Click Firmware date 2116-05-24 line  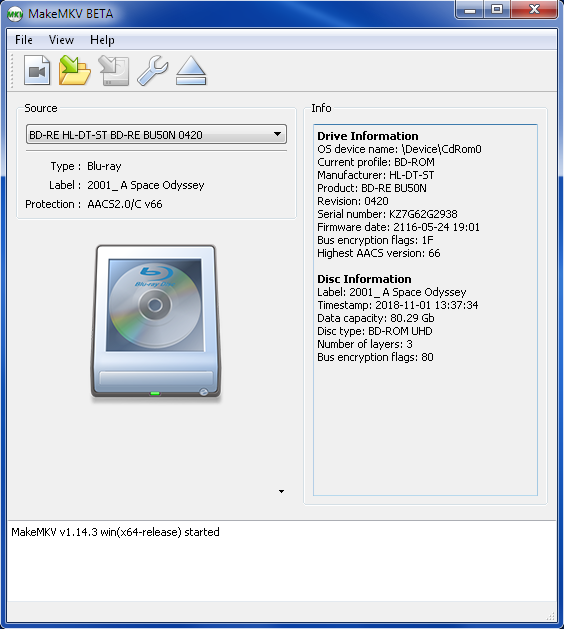tap(398, 227)
